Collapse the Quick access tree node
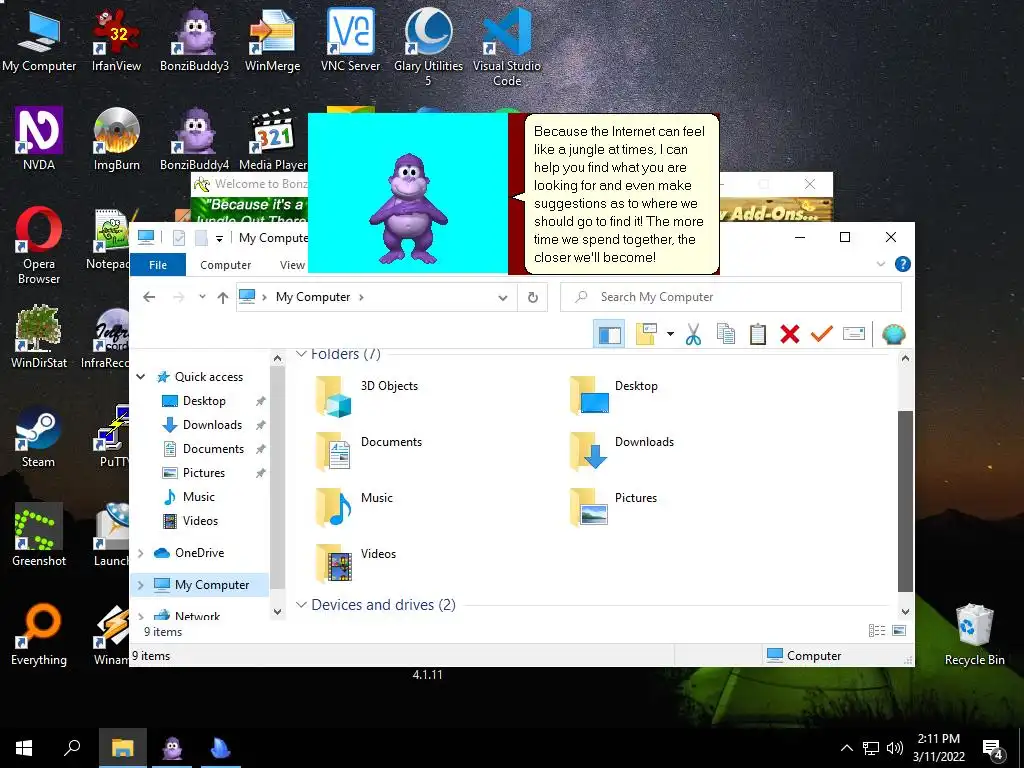Viewport: 1024px width, 768px height. (x=140, y=377)
